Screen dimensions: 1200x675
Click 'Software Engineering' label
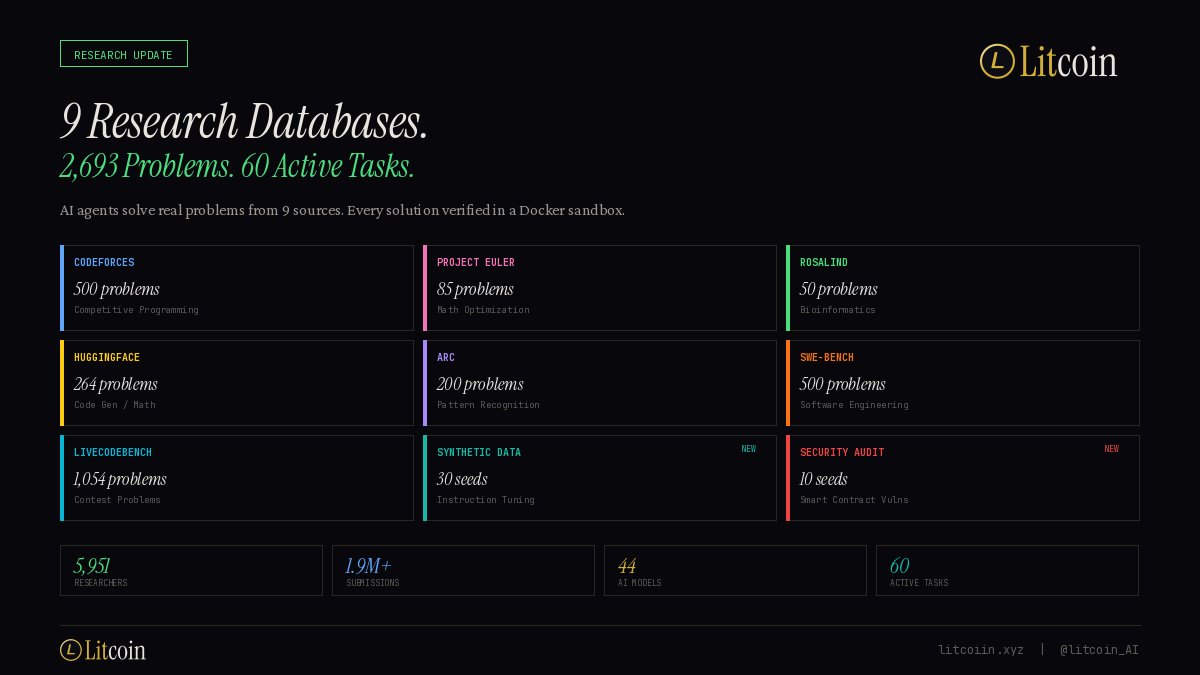(x=854, y=405)
